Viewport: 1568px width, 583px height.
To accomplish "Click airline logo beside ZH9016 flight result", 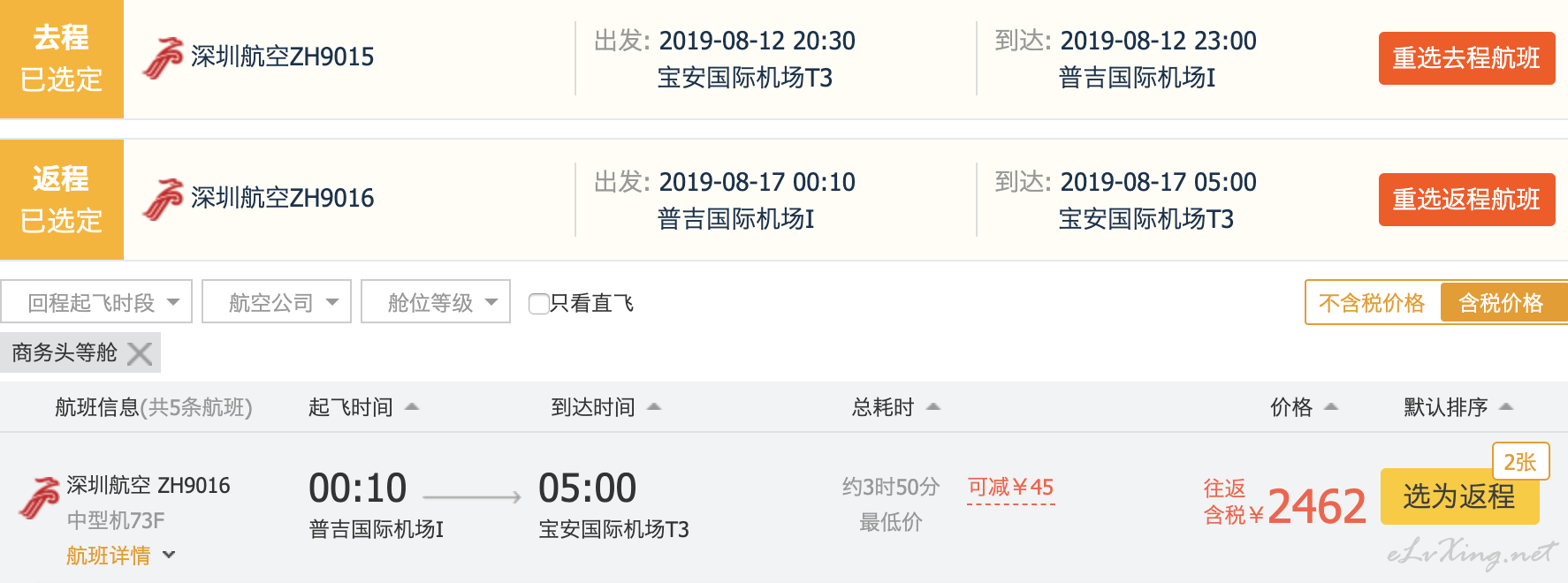I will click(x=40, y=498).
